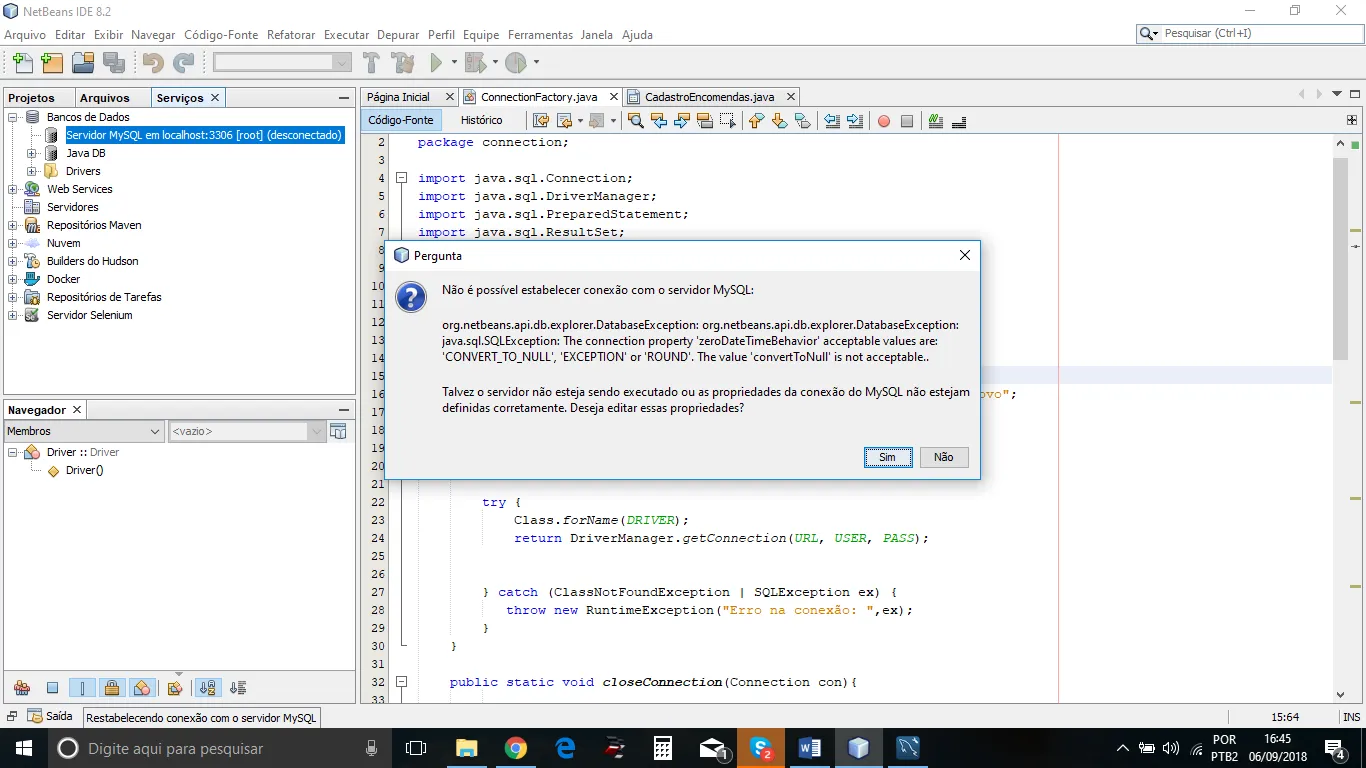Expand the Java DB tree node
1366x768 pixels.
(31, 154)
